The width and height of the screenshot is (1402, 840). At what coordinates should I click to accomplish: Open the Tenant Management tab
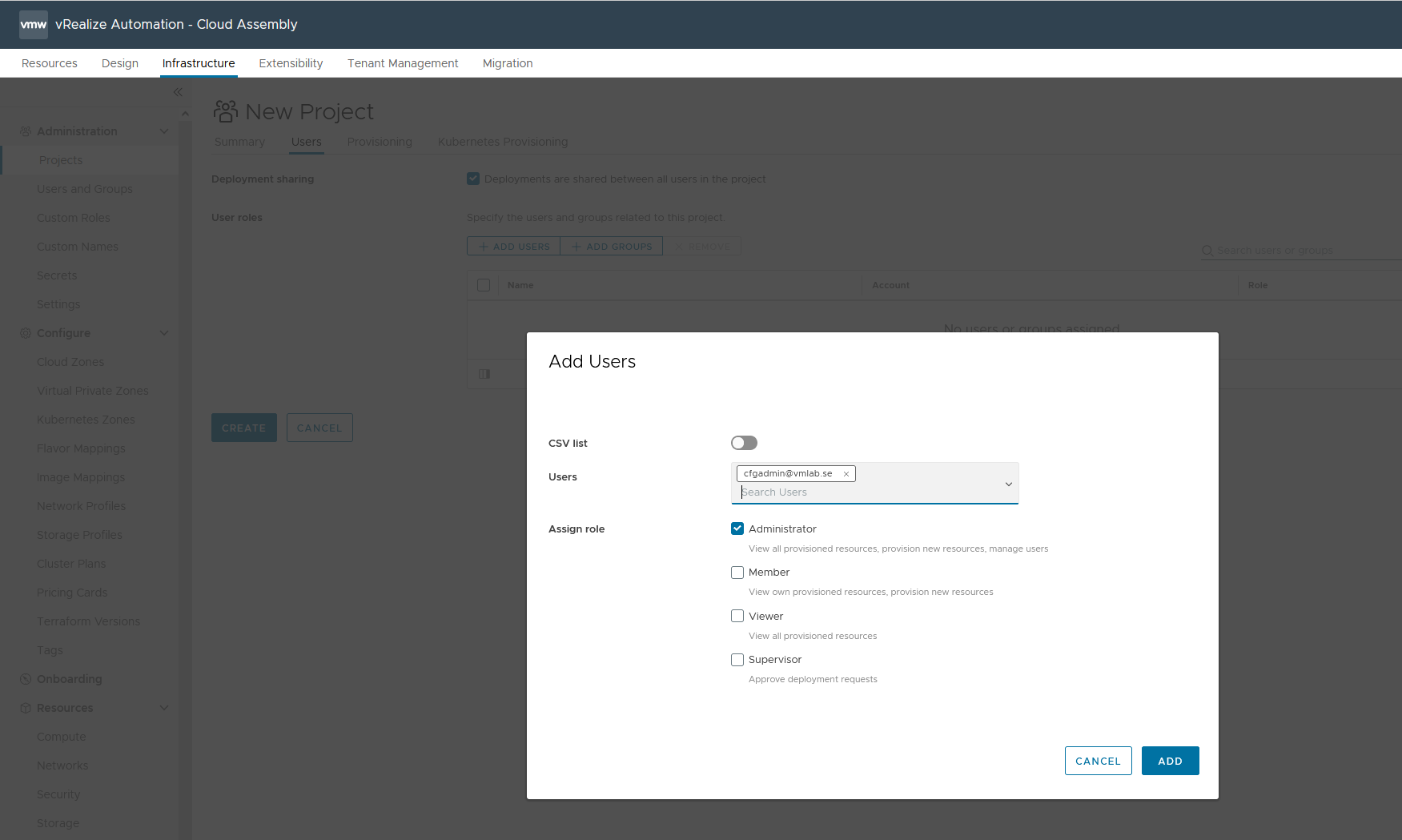(403, 63)
